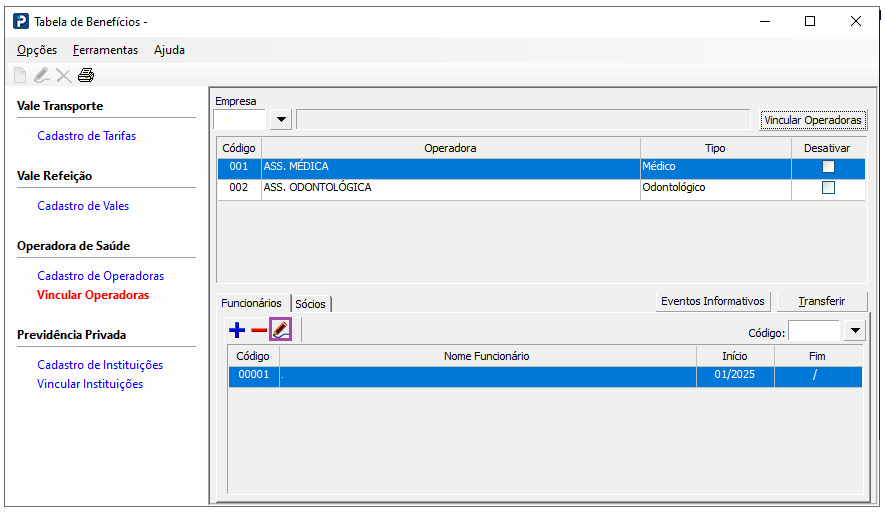The image size is (885, 513).
Task: Click the Eventos Informativos button
Action: coord(713,301)
